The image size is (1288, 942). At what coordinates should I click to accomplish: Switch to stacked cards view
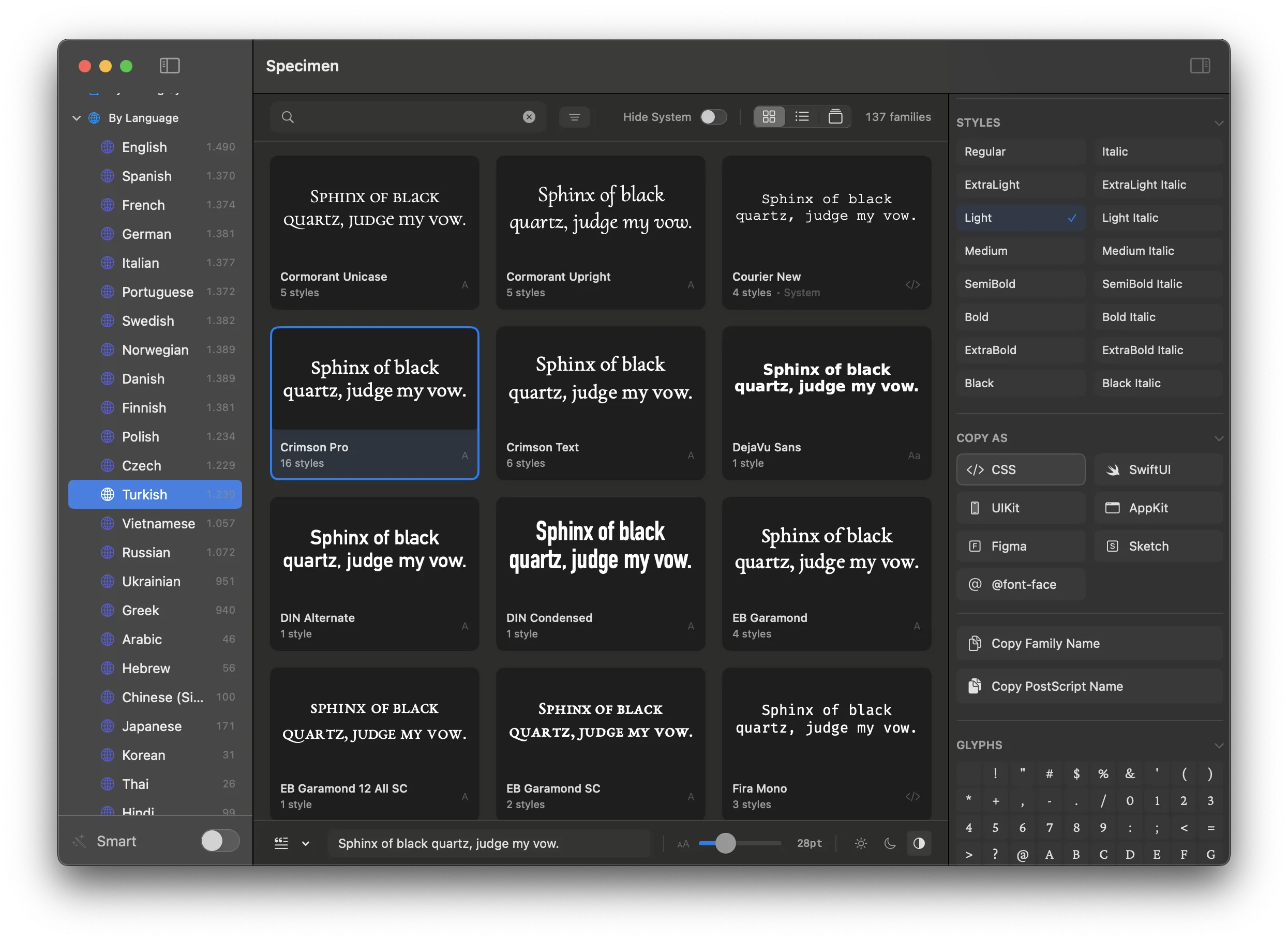click(836, 116)
